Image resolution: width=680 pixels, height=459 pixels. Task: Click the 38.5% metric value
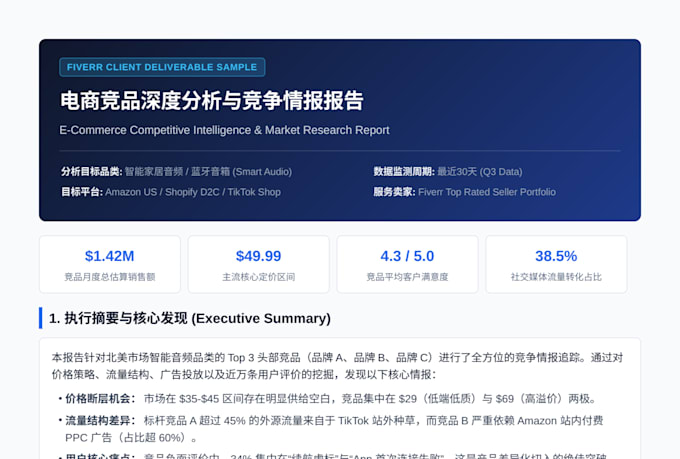556,256
